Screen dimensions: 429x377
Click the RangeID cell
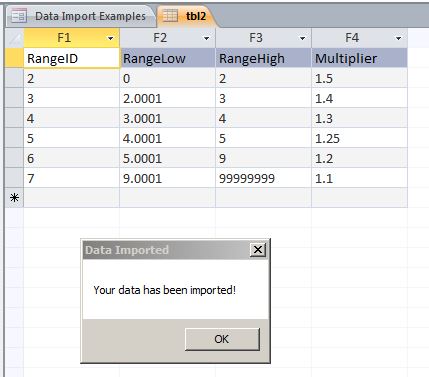(71, 58)
